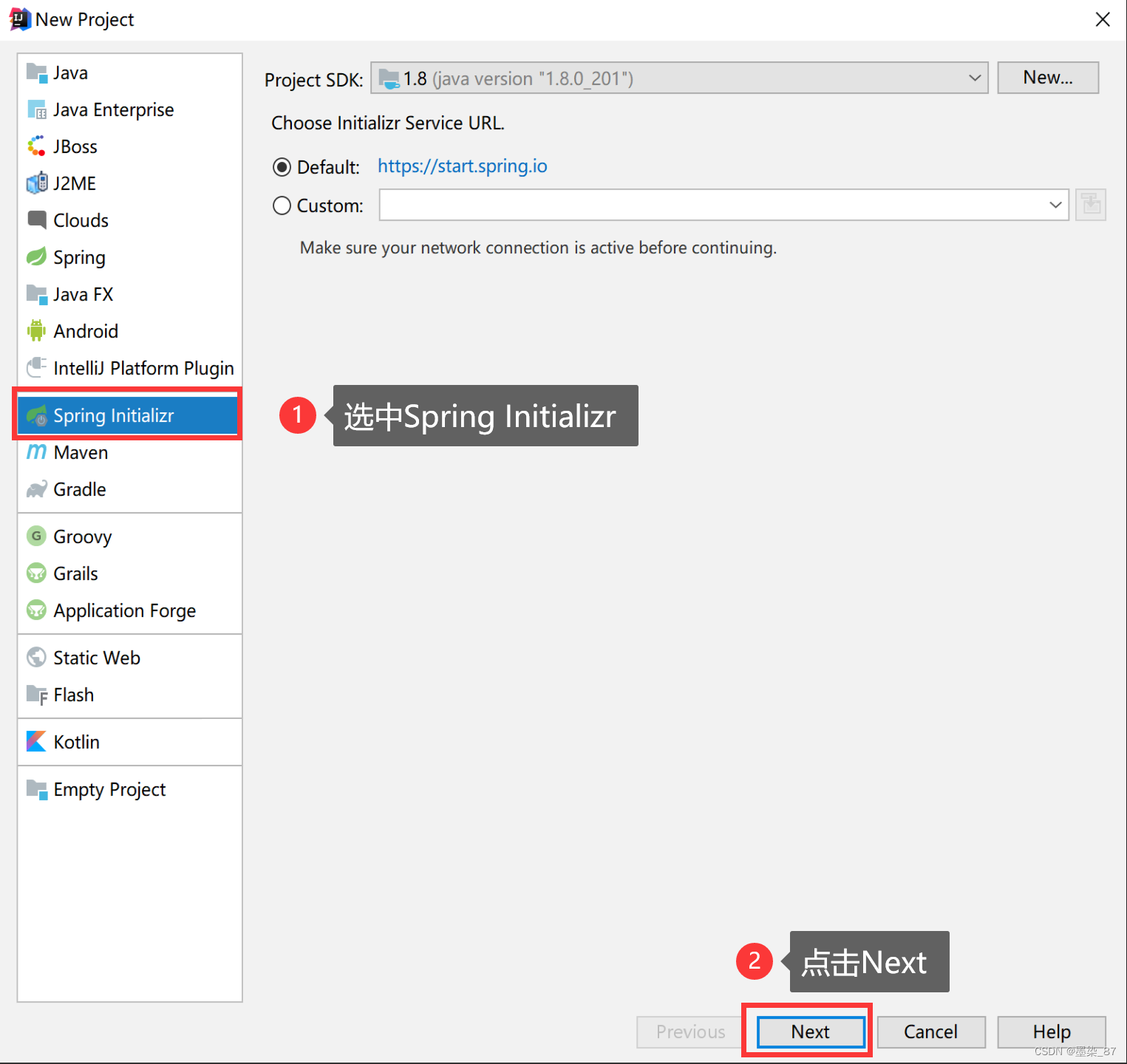Select the IntelliJ Platform Plugin label

coord(143,369)
